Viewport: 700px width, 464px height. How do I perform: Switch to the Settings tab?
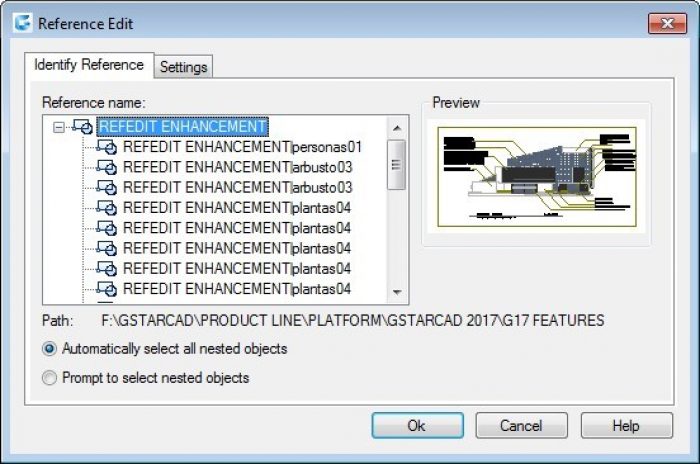[x=183, y=67]
